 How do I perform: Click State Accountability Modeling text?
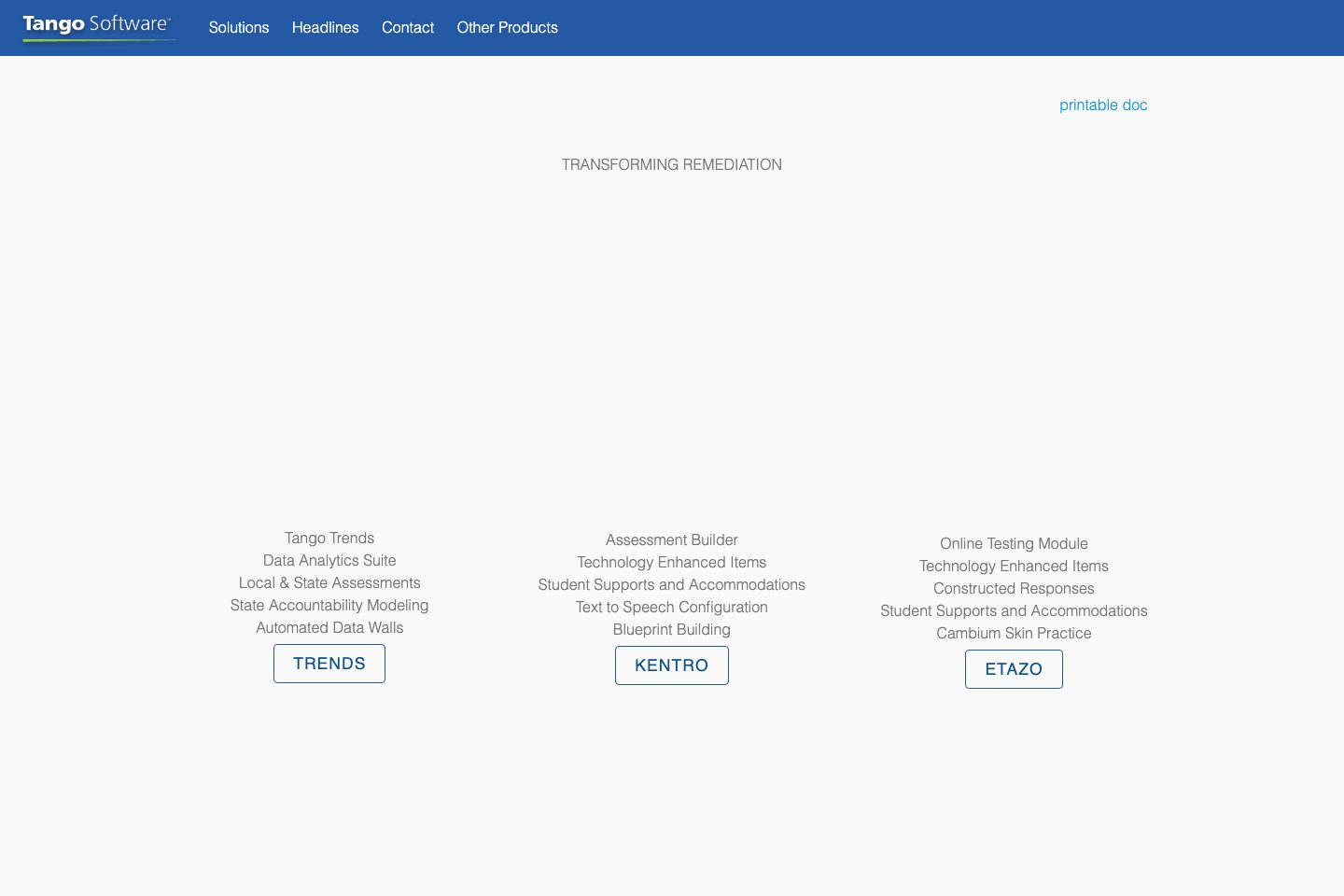329,606
